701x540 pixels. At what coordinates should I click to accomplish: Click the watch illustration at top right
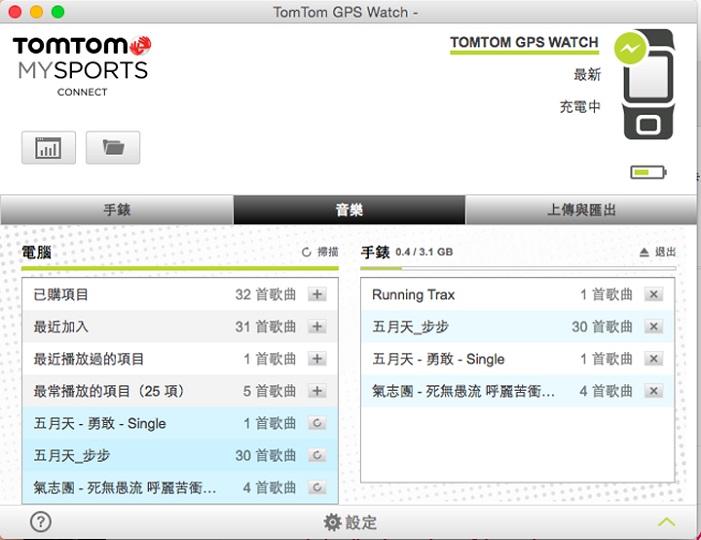coord(649,84)
